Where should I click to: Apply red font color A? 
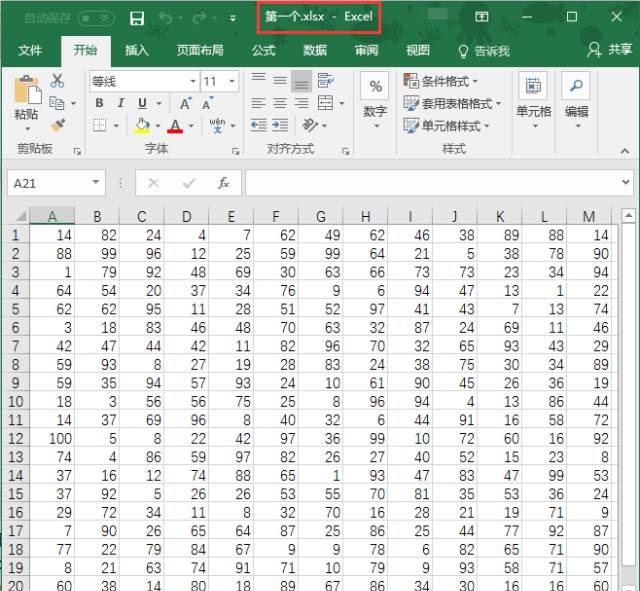click(x=175, y=126)
